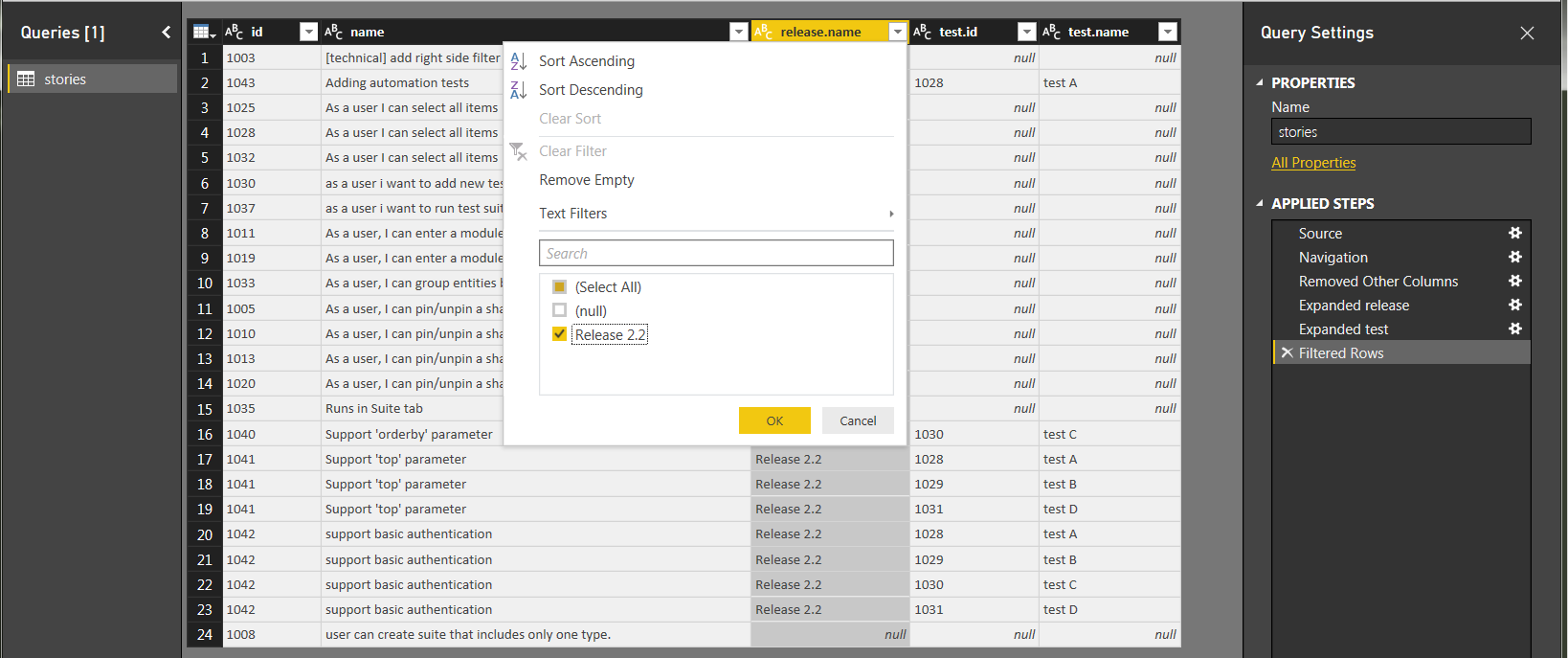Select the Expanded release step
The image size is (1568, 658).
pyautogui.click(x=1354, y=305)
